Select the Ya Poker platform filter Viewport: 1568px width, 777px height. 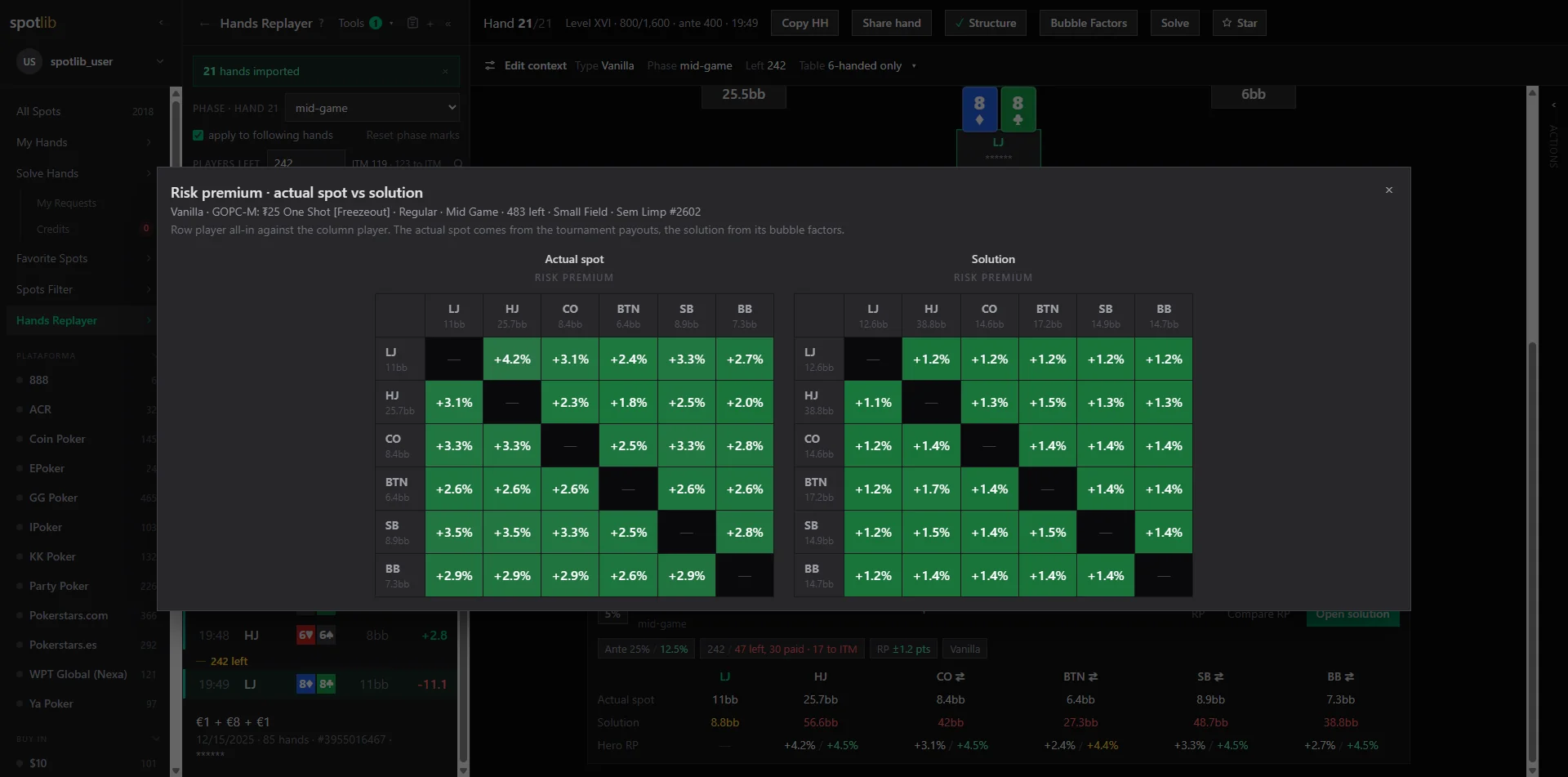(51, 703)
